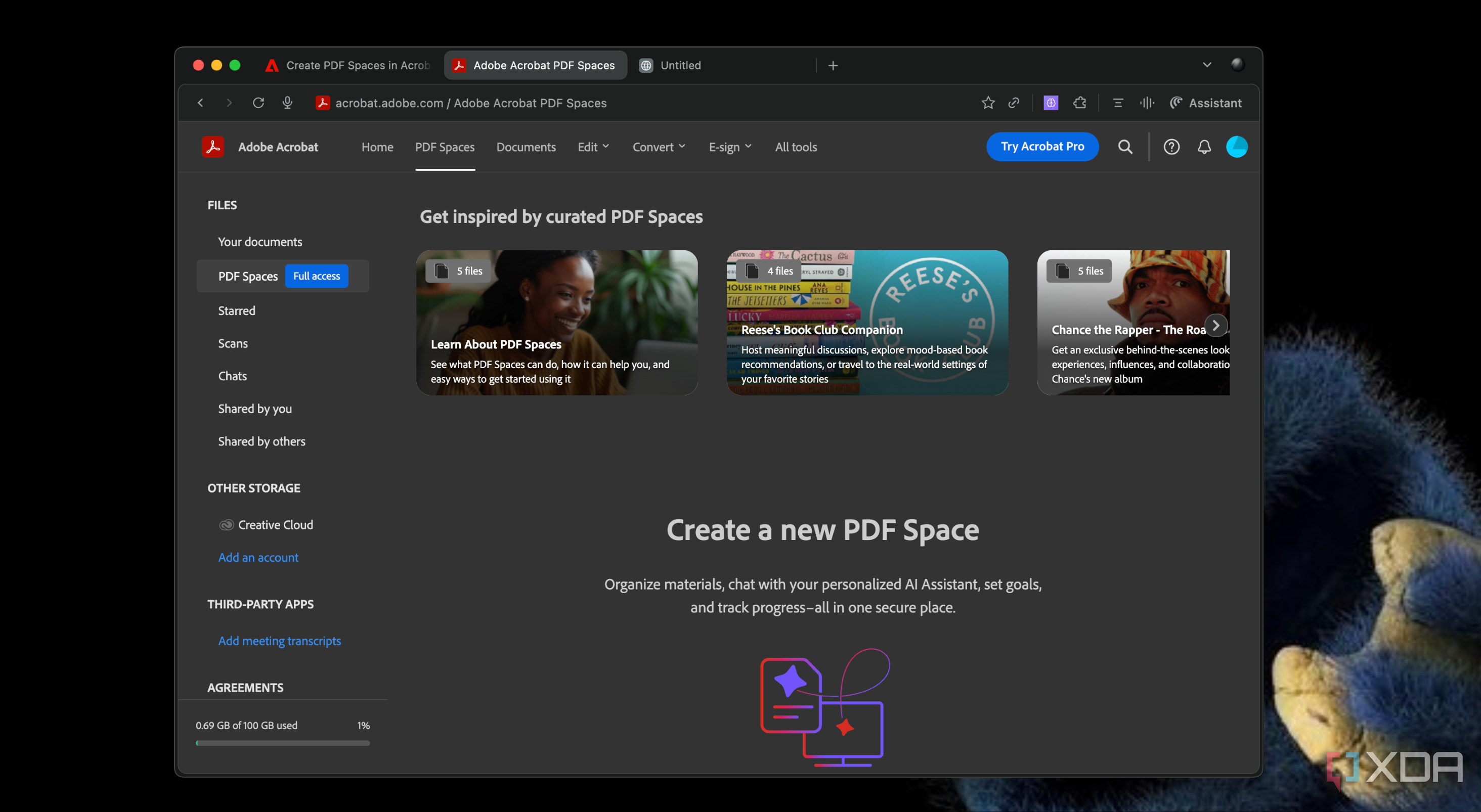
Task: Open the Reese's Book Club Companion card
Action: click(x=867, y=323)
